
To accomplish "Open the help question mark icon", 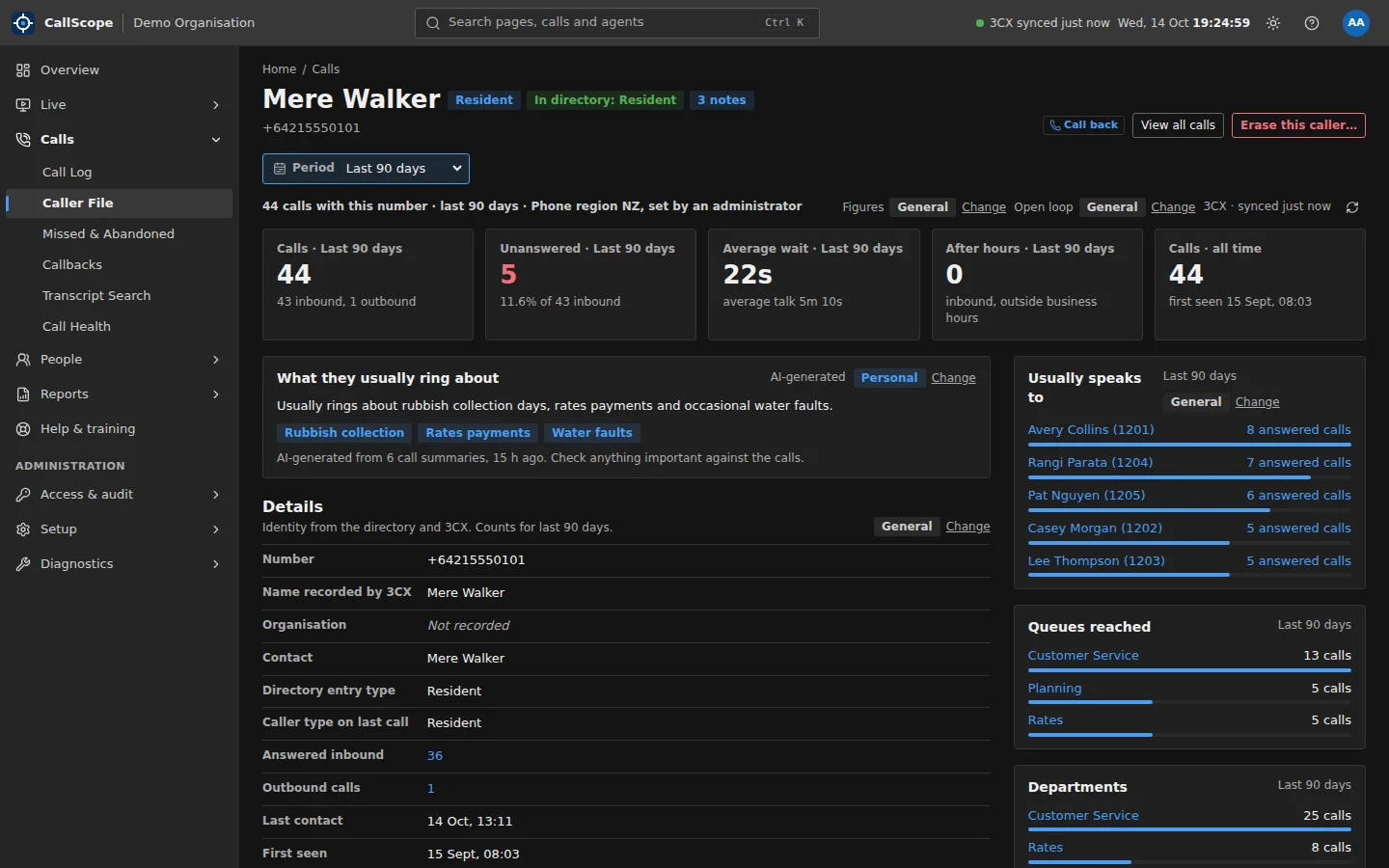I will (1312, 23).
